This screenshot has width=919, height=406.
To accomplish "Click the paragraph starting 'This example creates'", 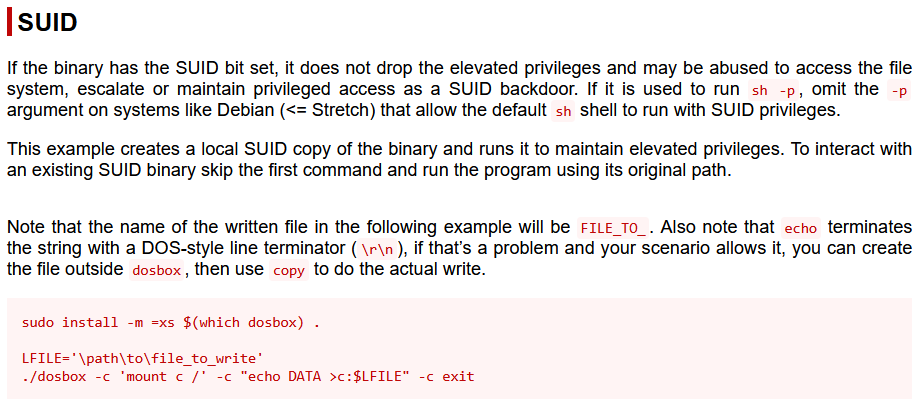I will [459, 160].
